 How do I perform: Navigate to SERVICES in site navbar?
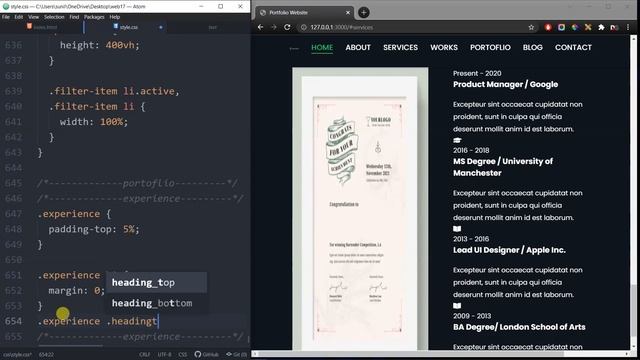(400, 47)
